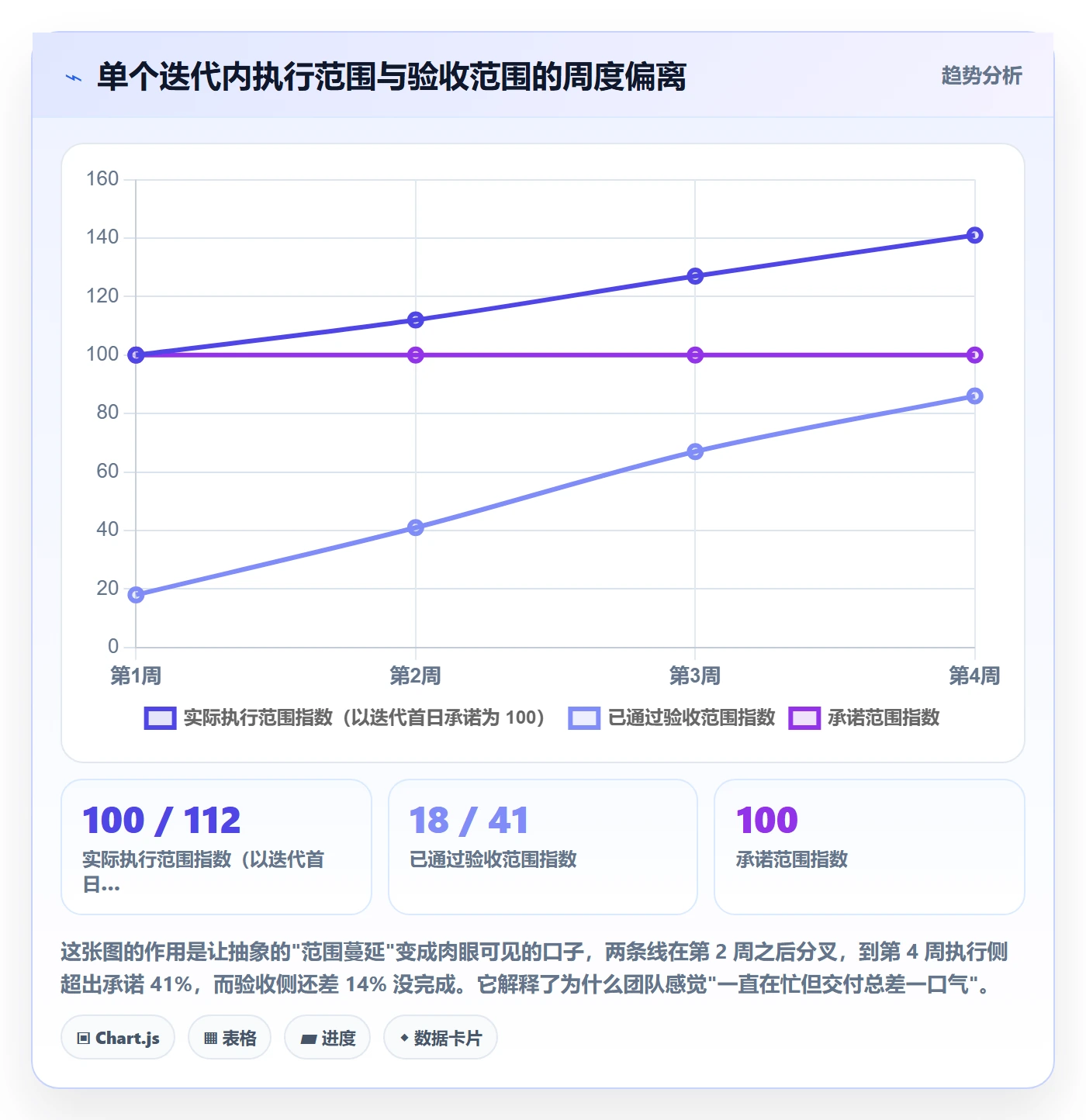Click the 第3周 point on the actual execution line

click(x=695, y=276)
